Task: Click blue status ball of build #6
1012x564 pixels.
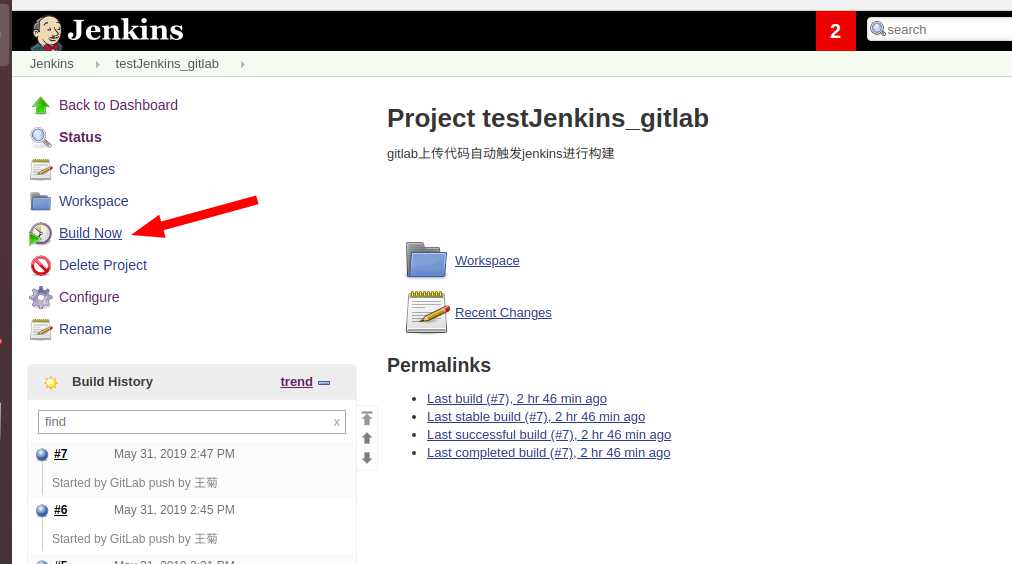Action: (x=42, y=510)
